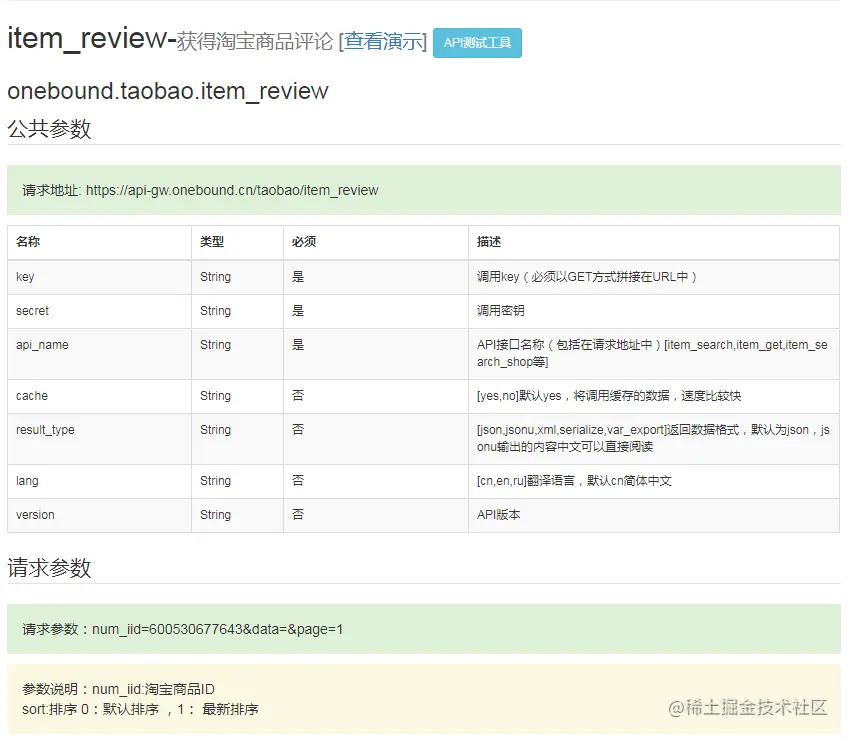Click the 必须 column header
The image size is (849, 739).
pyautogui.click(x=376, y=242)
